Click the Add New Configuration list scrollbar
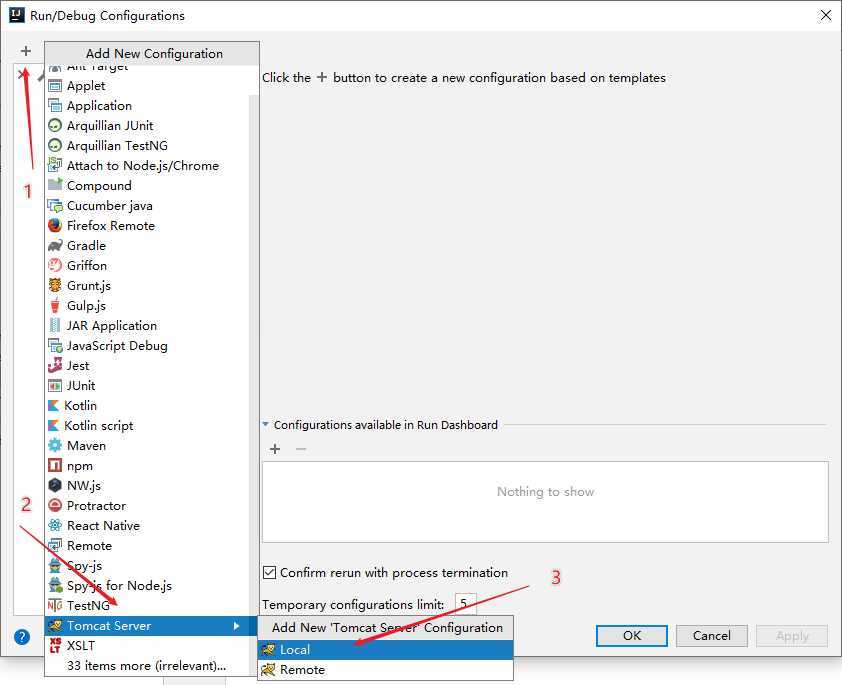Screen dimensions: 842x685 (254, 354)
